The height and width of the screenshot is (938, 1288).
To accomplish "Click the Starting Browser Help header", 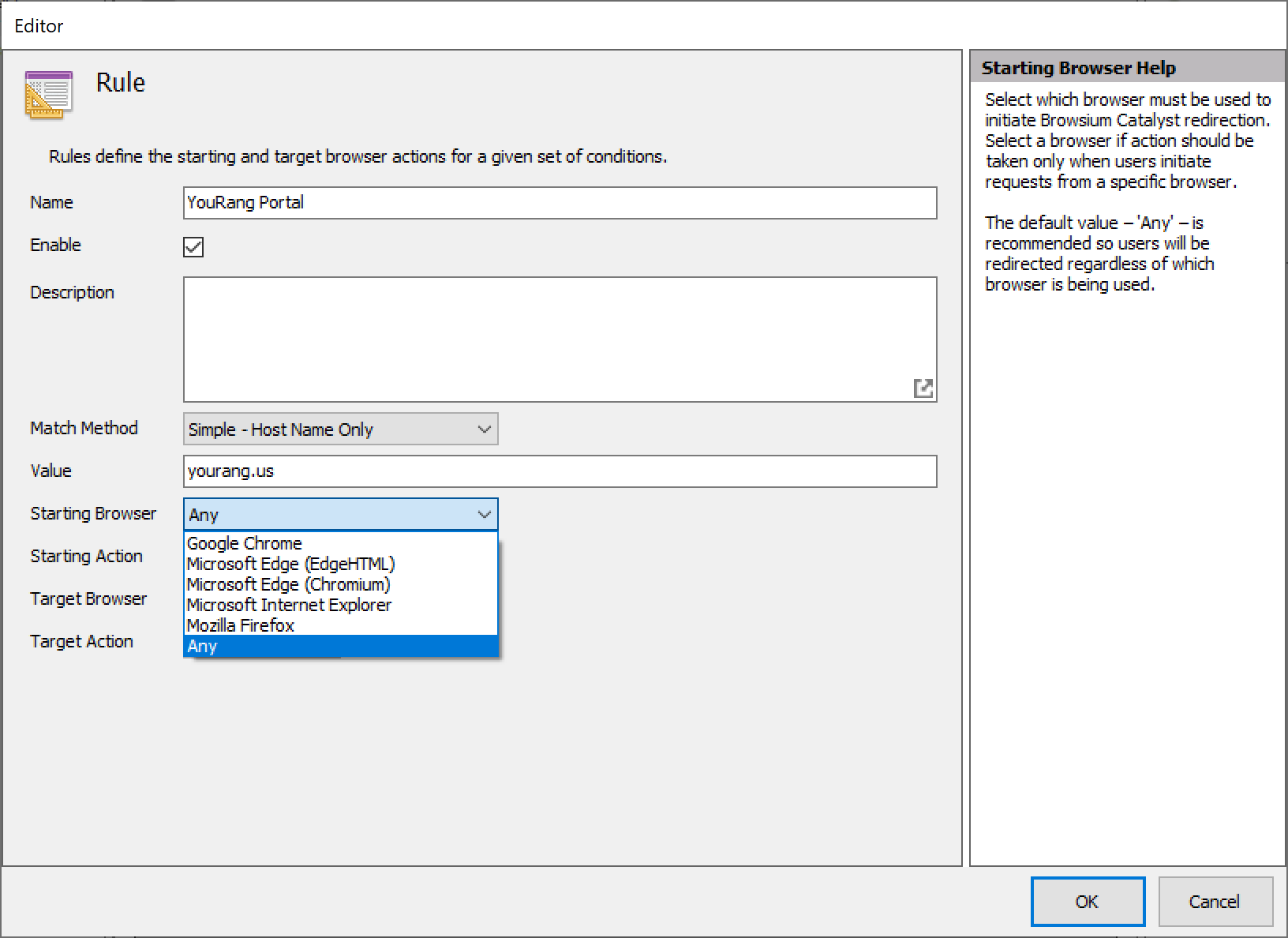I will [x=1078, y=68].
